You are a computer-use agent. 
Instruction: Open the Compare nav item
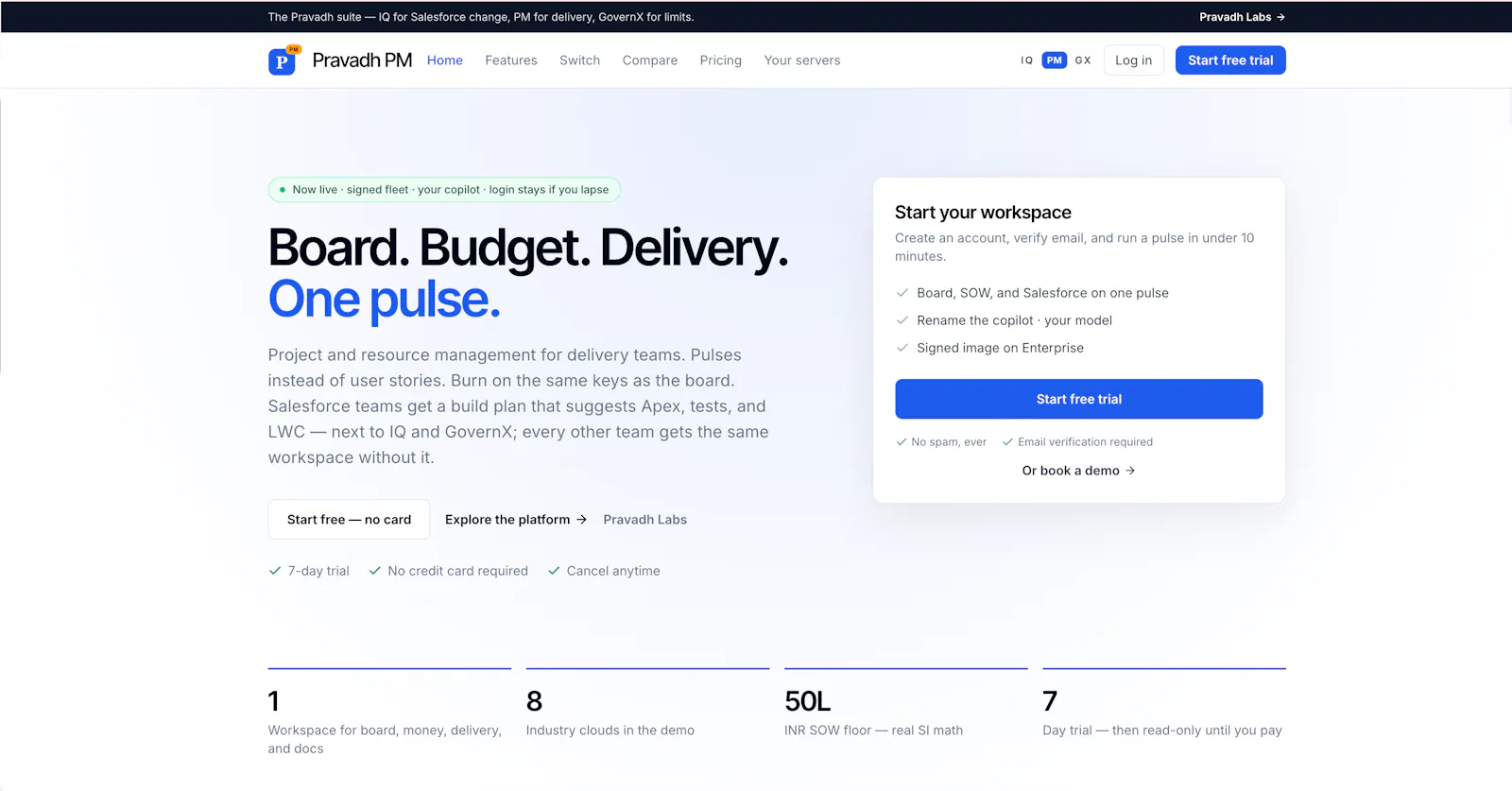pos(650,60)
